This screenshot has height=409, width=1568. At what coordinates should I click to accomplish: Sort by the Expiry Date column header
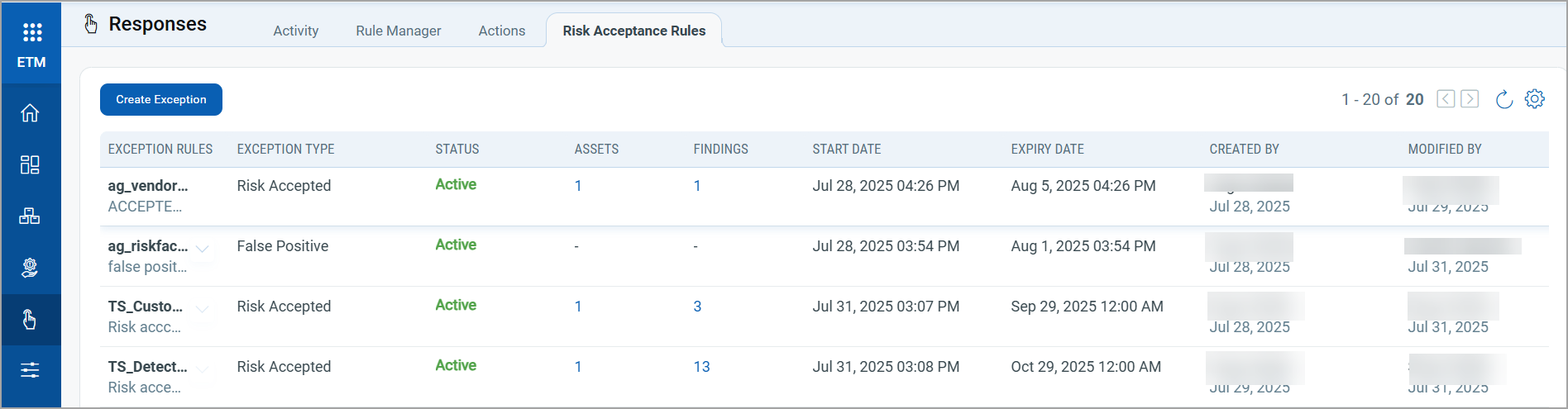tap(1047, 150)
